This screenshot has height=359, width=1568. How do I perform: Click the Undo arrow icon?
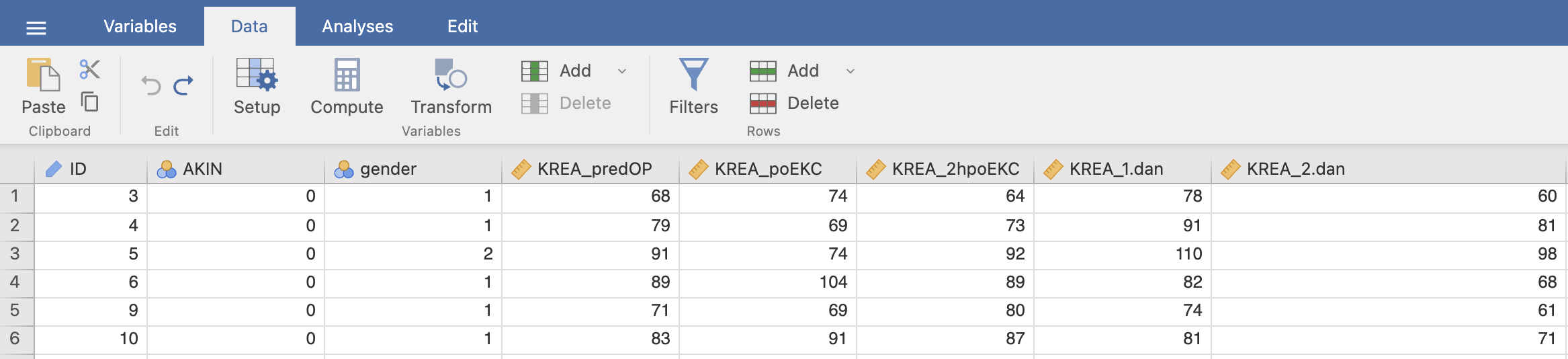(x=151, y=85)
